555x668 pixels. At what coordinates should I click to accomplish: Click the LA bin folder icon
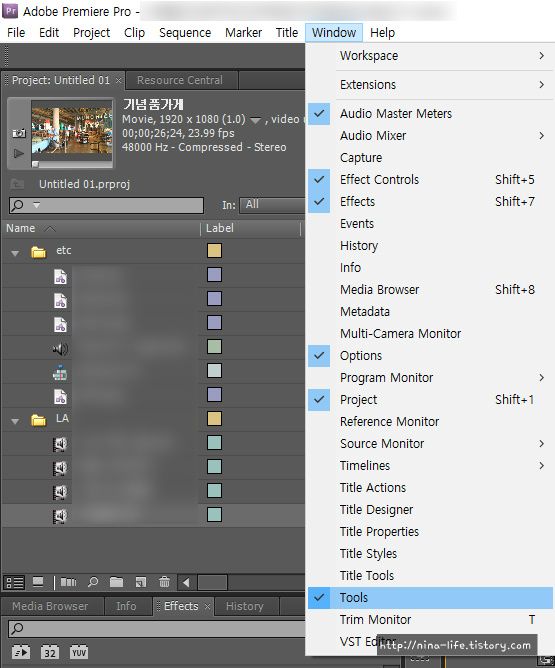(x=38, y=420)
